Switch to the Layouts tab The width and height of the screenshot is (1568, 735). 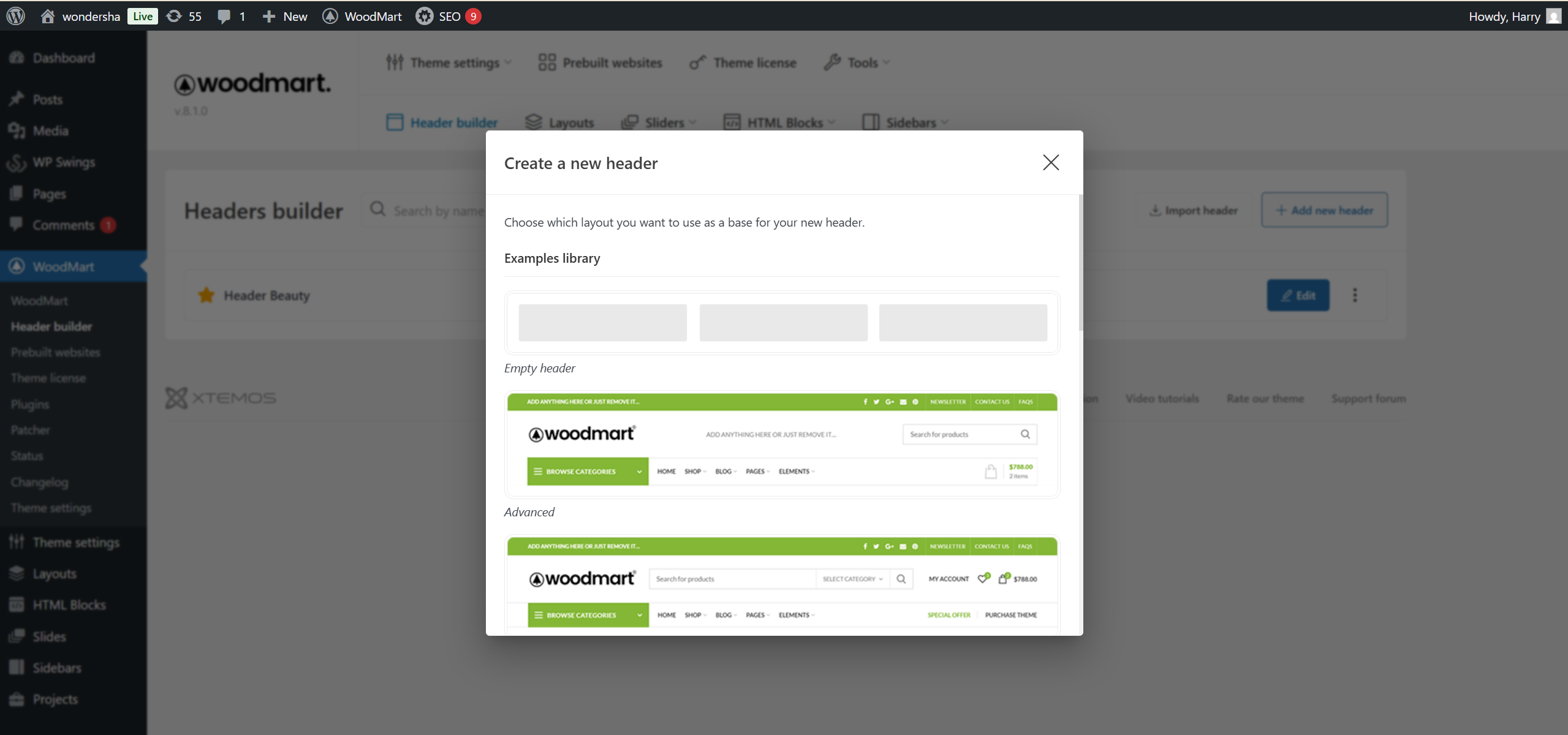coord(560,122)
